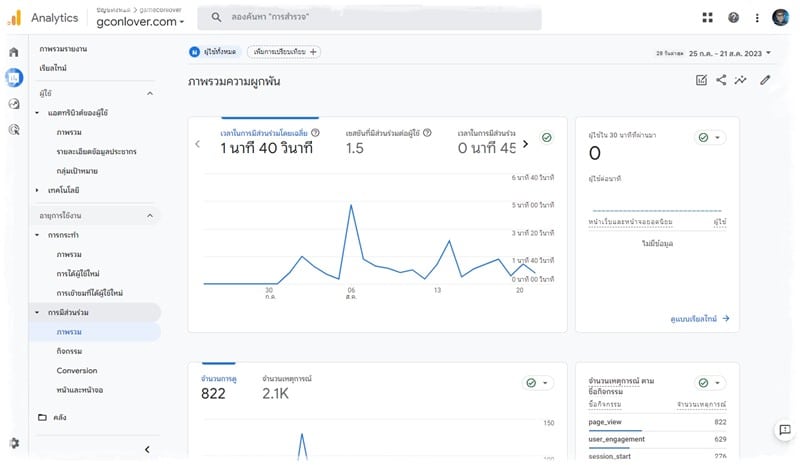Click the Library folder icon
The height and width of the screenshot is (465, 800).
tap(42, 417)
